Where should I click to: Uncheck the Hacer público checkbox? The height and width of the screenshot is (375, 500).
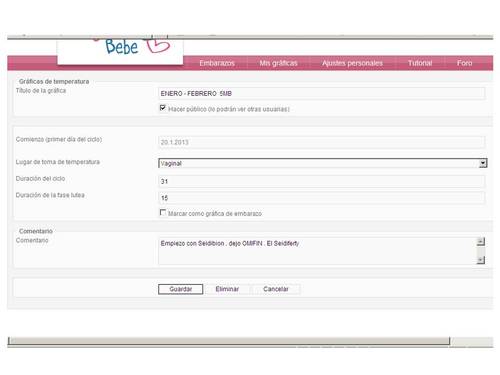click(x=163, y=108)
